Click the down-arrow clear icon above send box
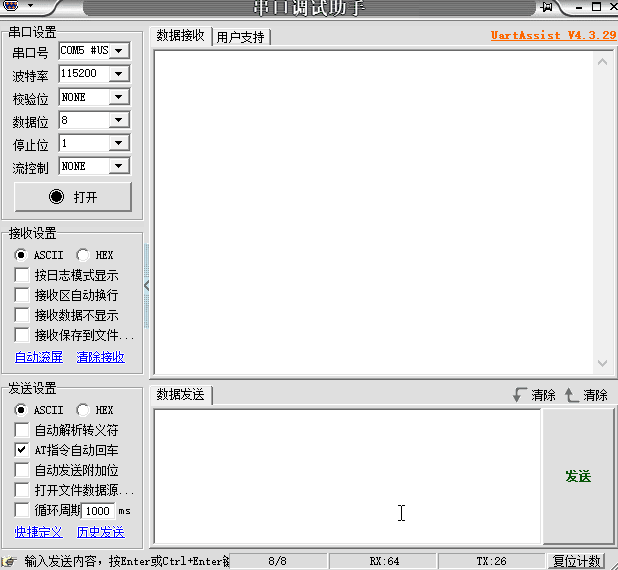Screen dimensions: 618x570 click(518, 395)
